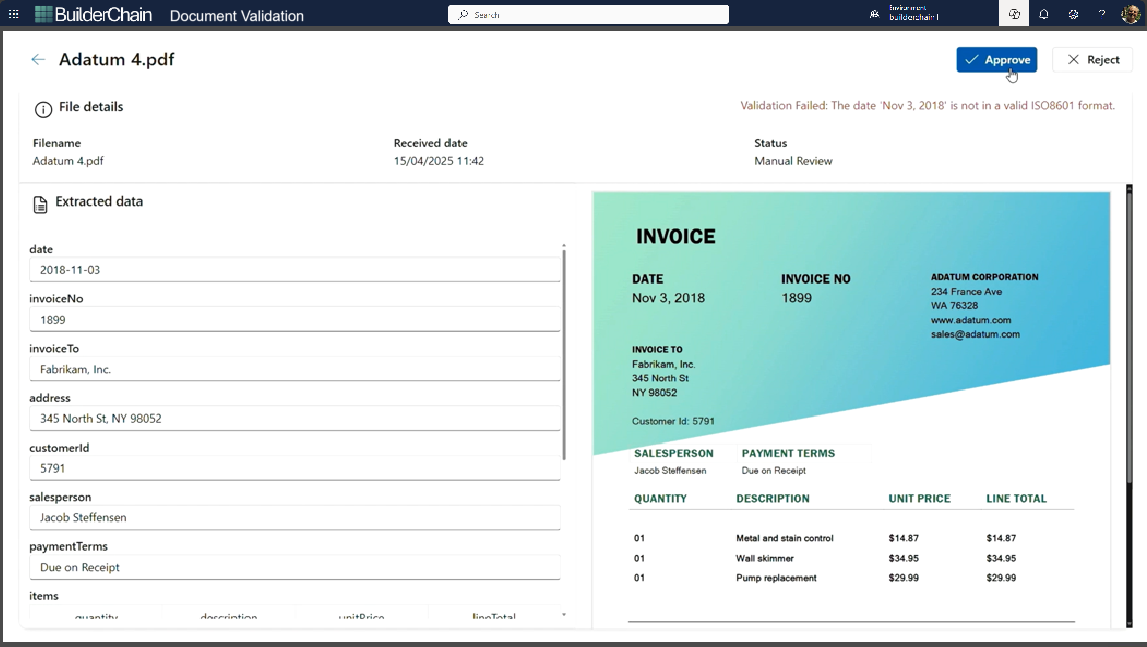
Task: Click the Document Validation app title
Action: click(x=236, y=15)
